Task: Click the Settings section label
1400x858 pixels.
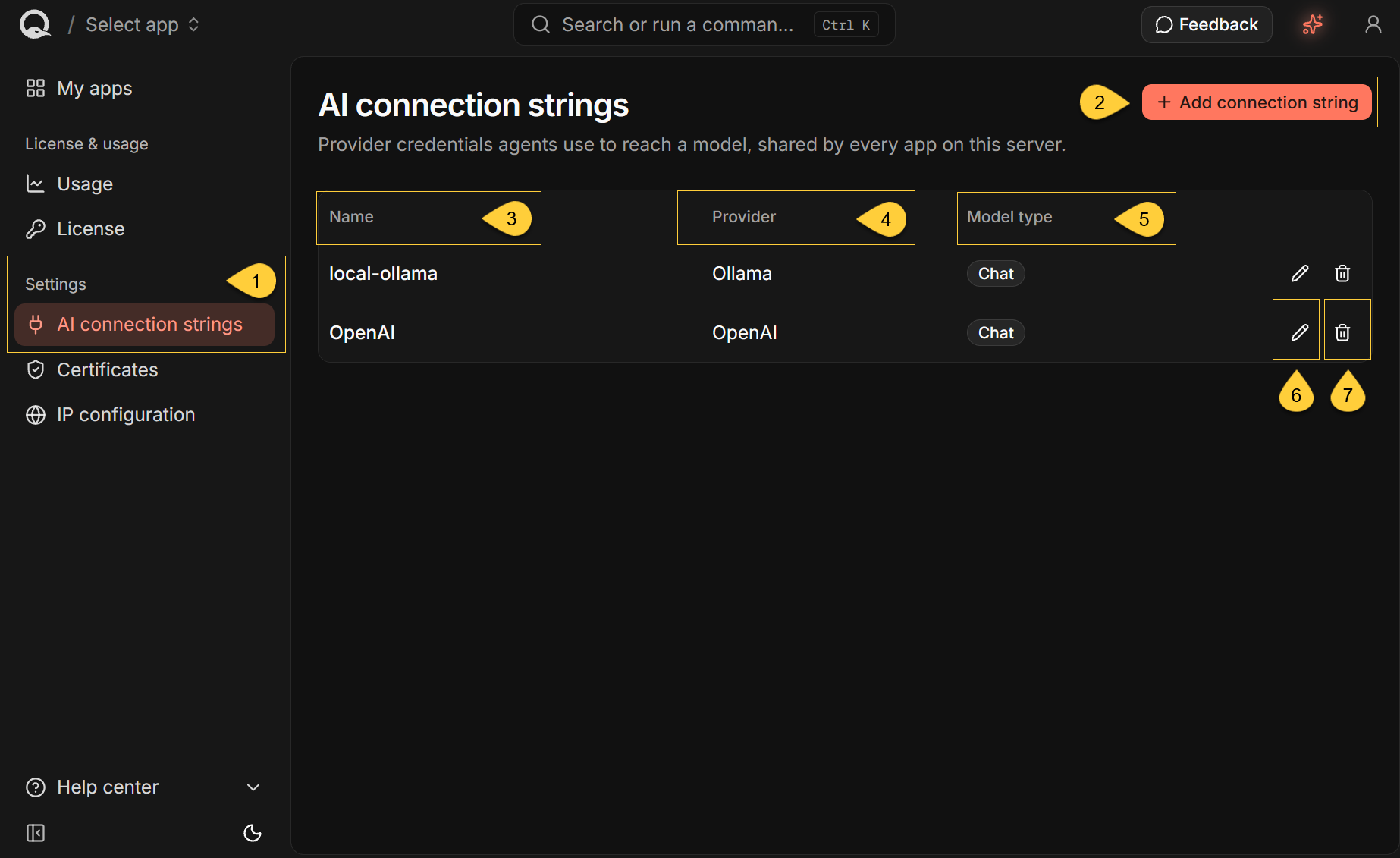Action: tap(55, 284)
